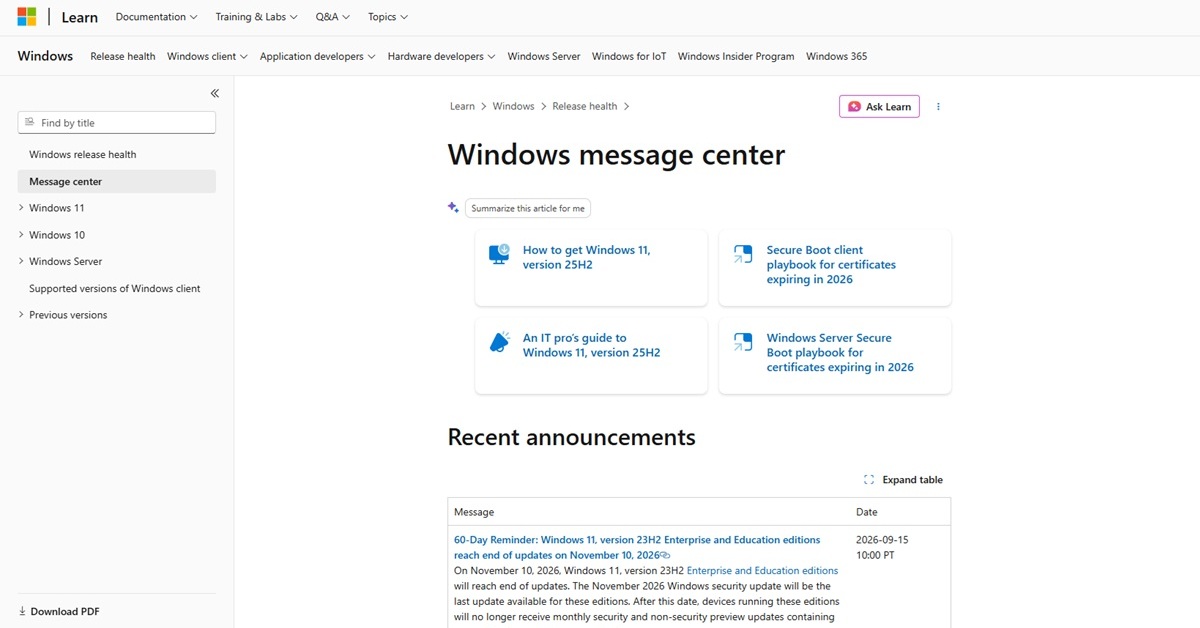1200x628 pixels.
Task: Expand the Windows 10 tree node
Action: coord(21,235)
